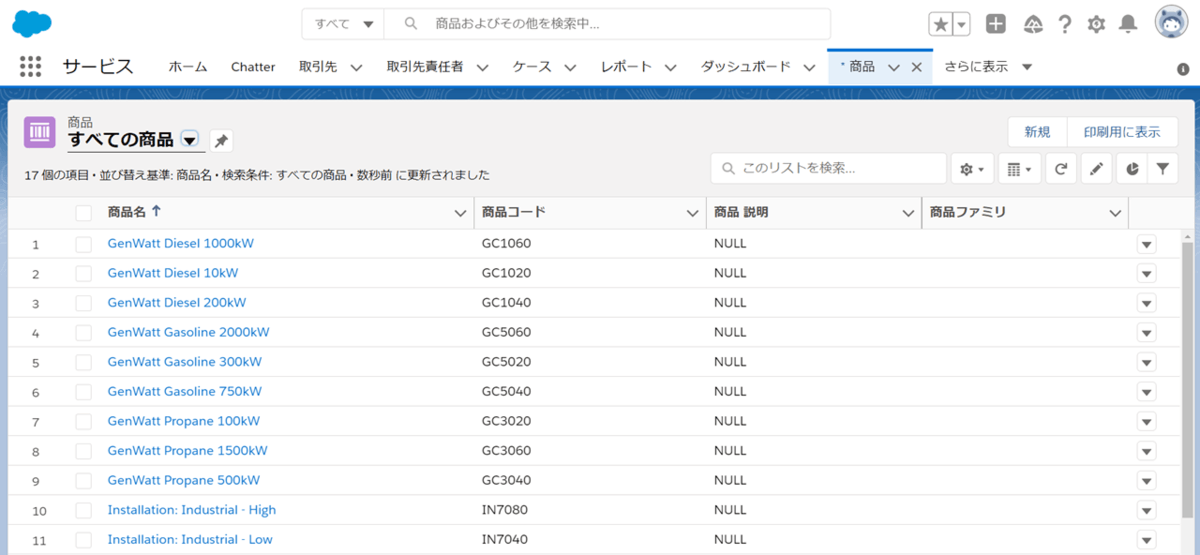The height and width of the screenshot is (555, 1200).
Task: Tick the select-all checkbox in header row
Action: (84, 213)
